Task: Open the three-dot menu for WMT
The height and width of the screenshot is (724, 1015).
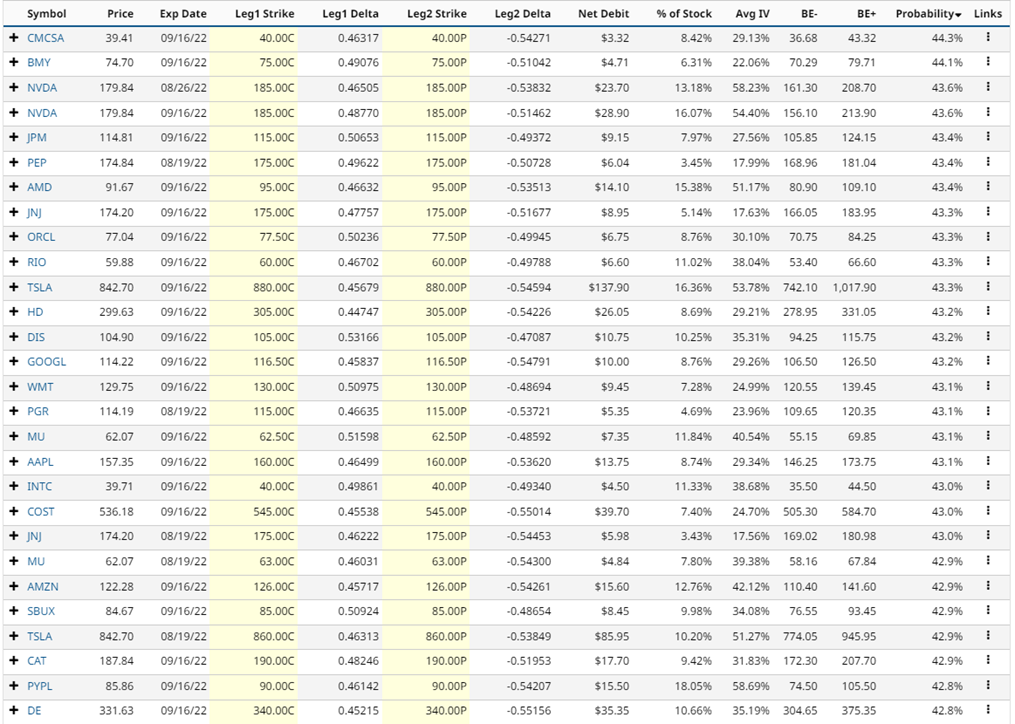Action: 988,387
